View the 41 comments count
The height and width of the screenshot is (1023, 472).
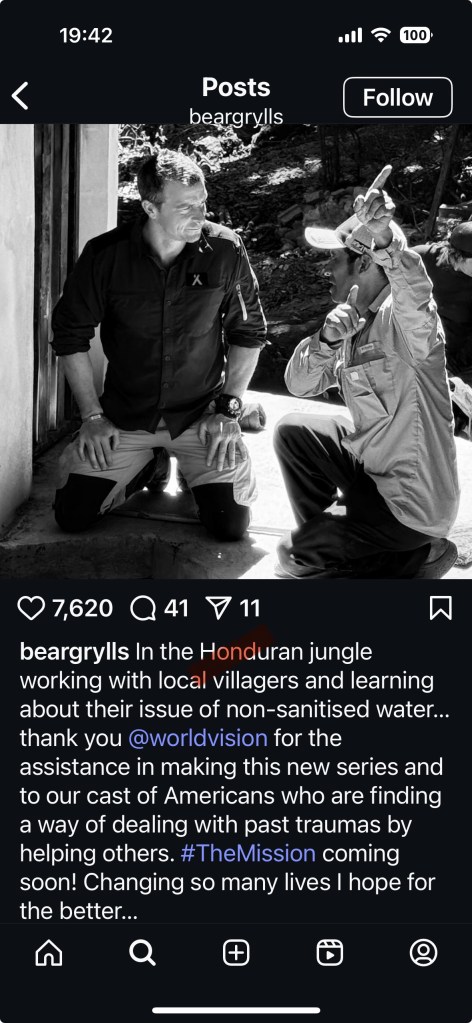(176, 609)
